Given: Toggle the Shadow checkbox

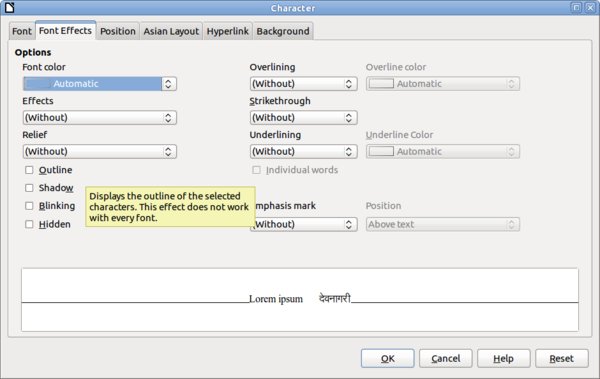Looking at the screenshot, I should [x=29, y=188].
